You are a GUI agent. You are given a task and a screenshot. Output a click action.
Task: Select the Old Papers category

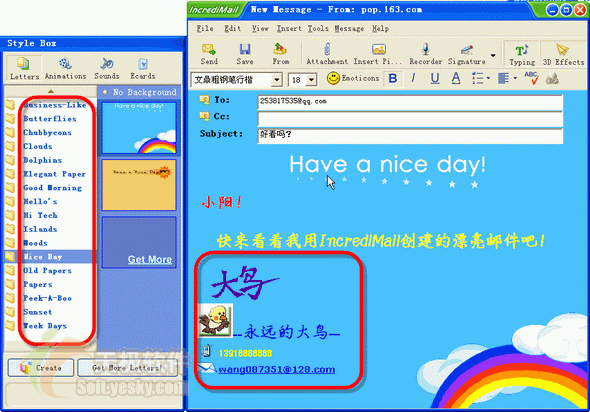point(47,271)
